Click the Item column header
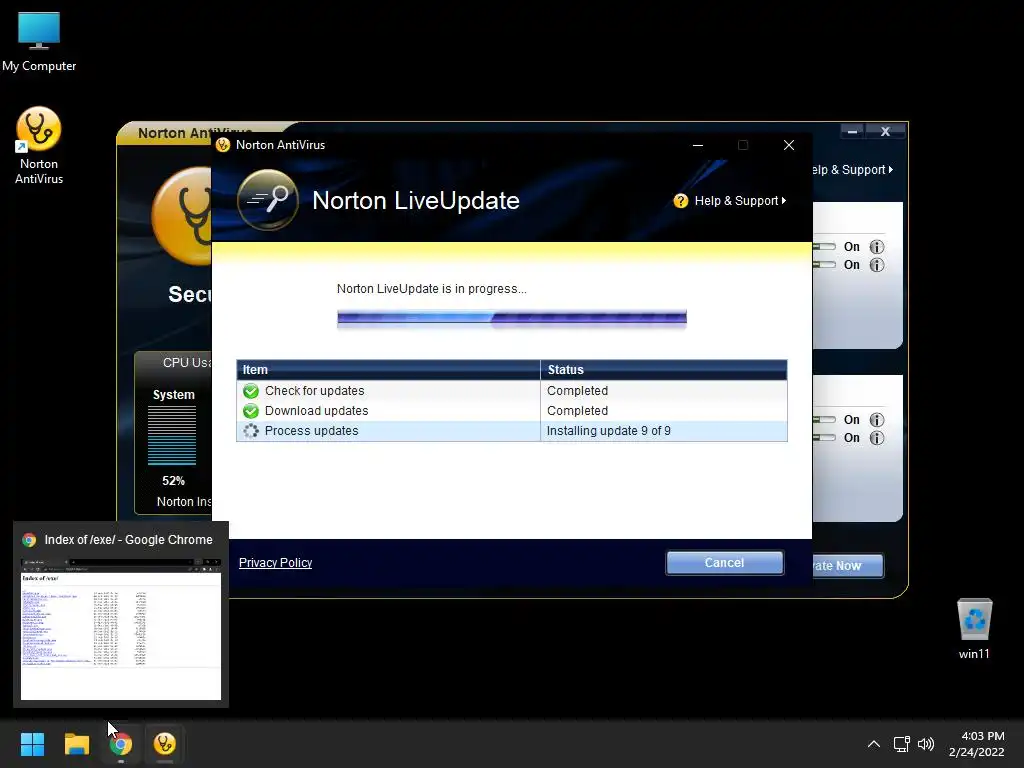1024x768 pixels. click(x=388, y=370)
